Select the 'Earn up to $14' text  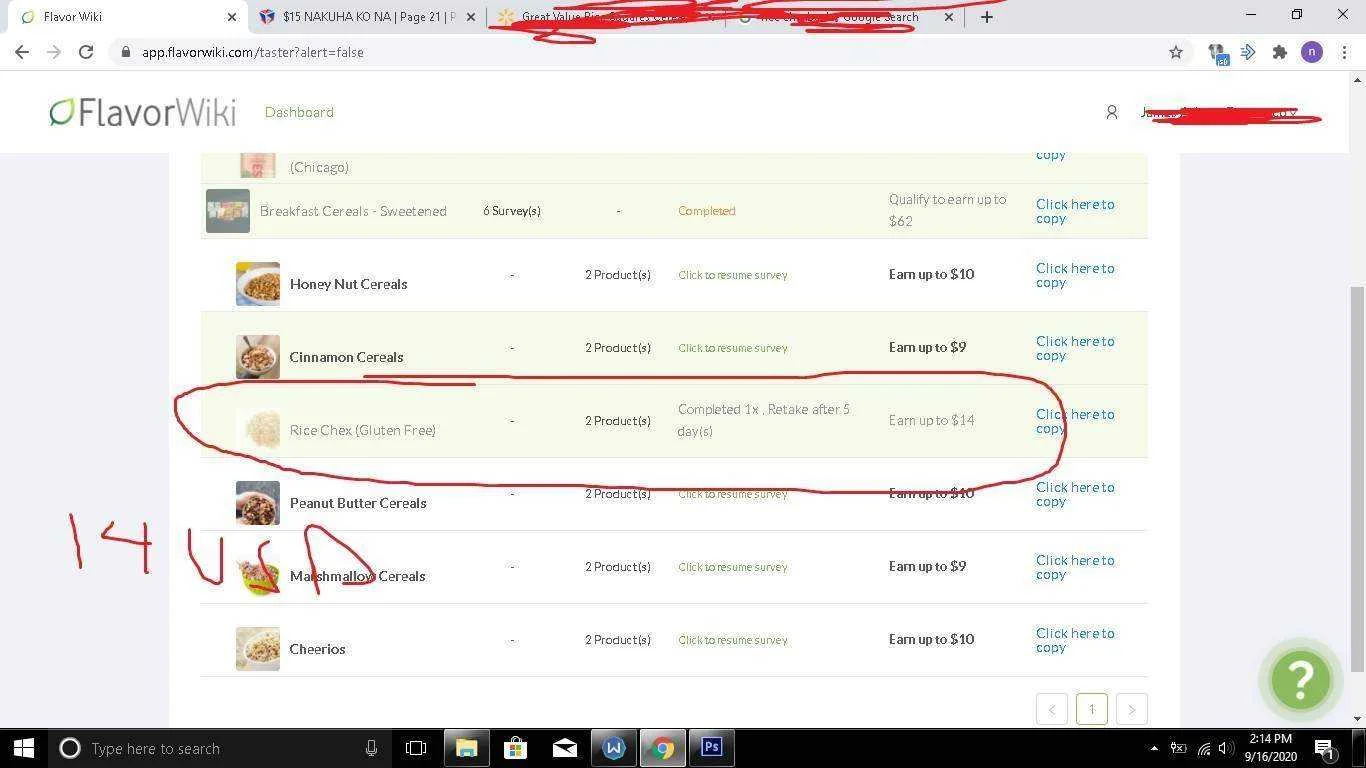pos(932,420)
